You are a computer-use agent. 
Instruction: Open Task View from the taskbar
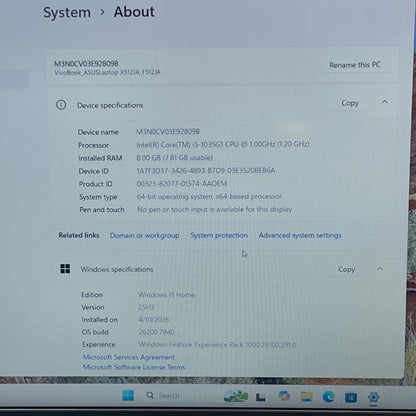click(x=261, y=397)
